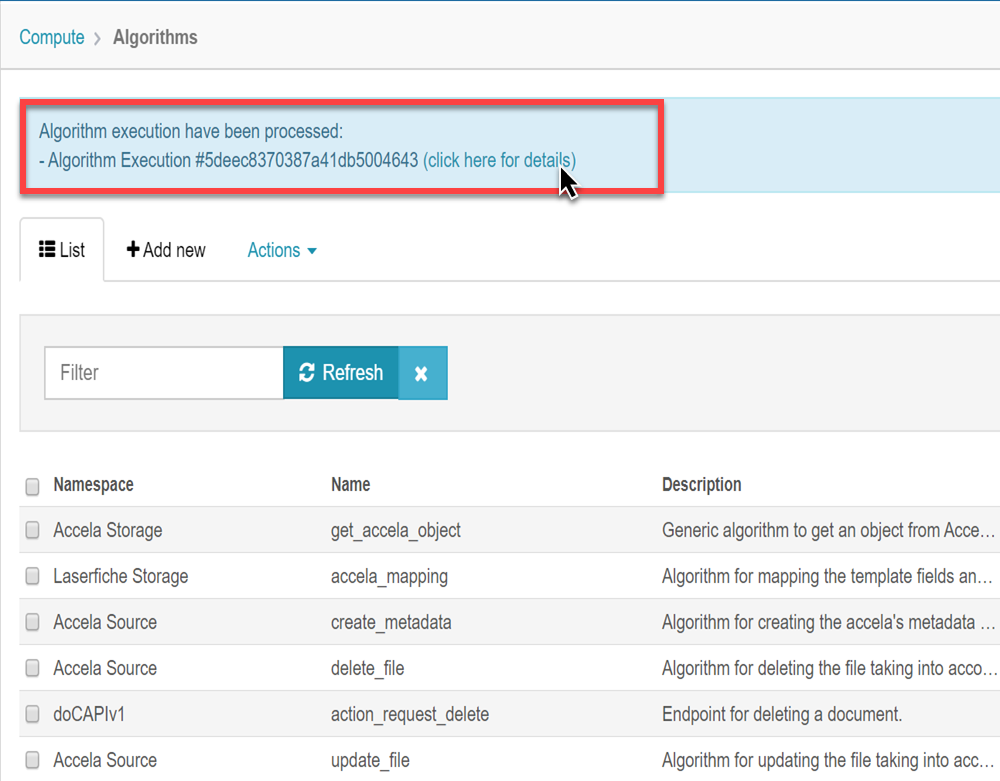This screenshot has height=781, width=1000.
Task: Click Accela Source in update_file row
Action: (105, 760)
